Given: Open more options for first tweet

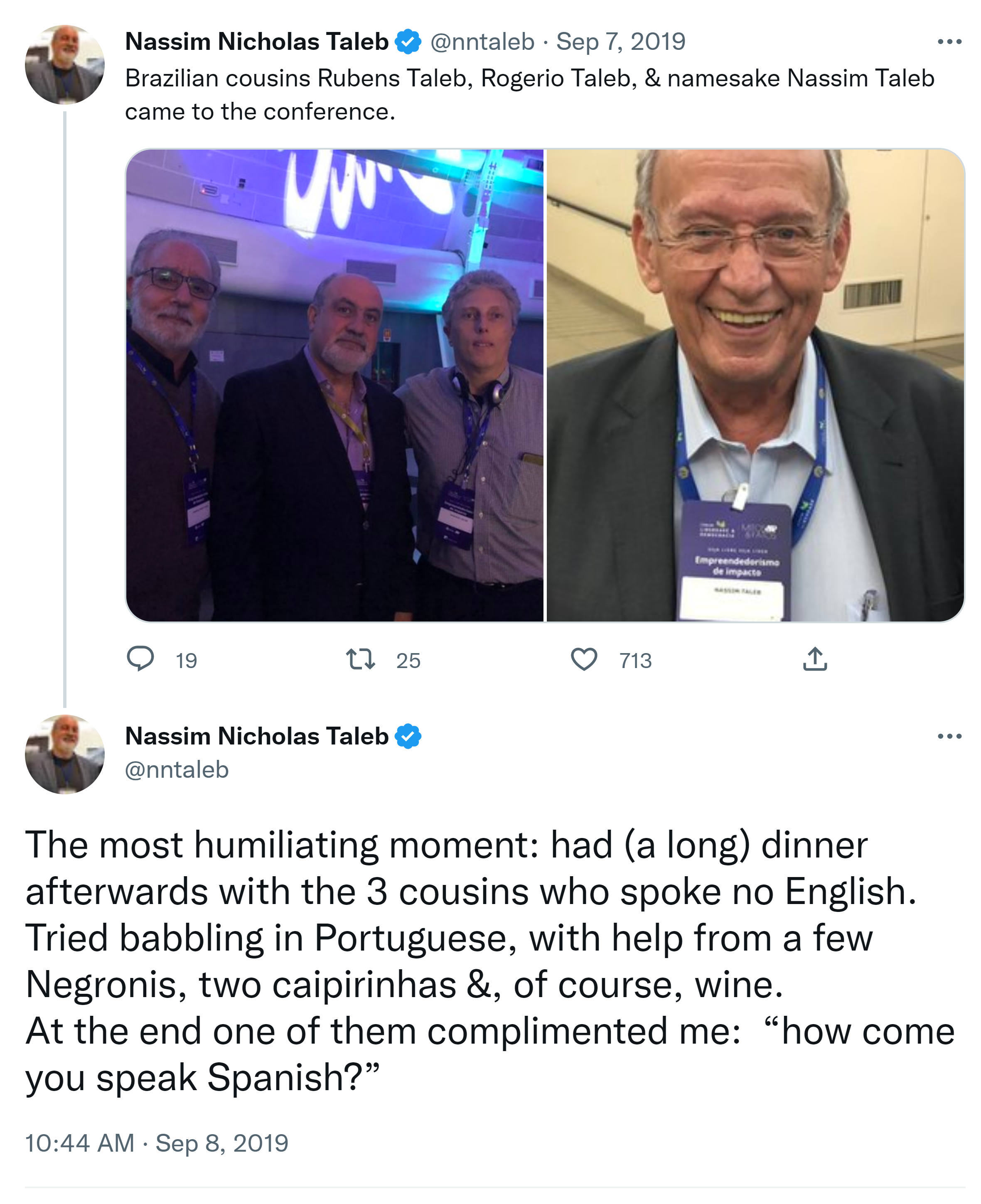Looking at the screenshot, I should [x=949, y=42].
